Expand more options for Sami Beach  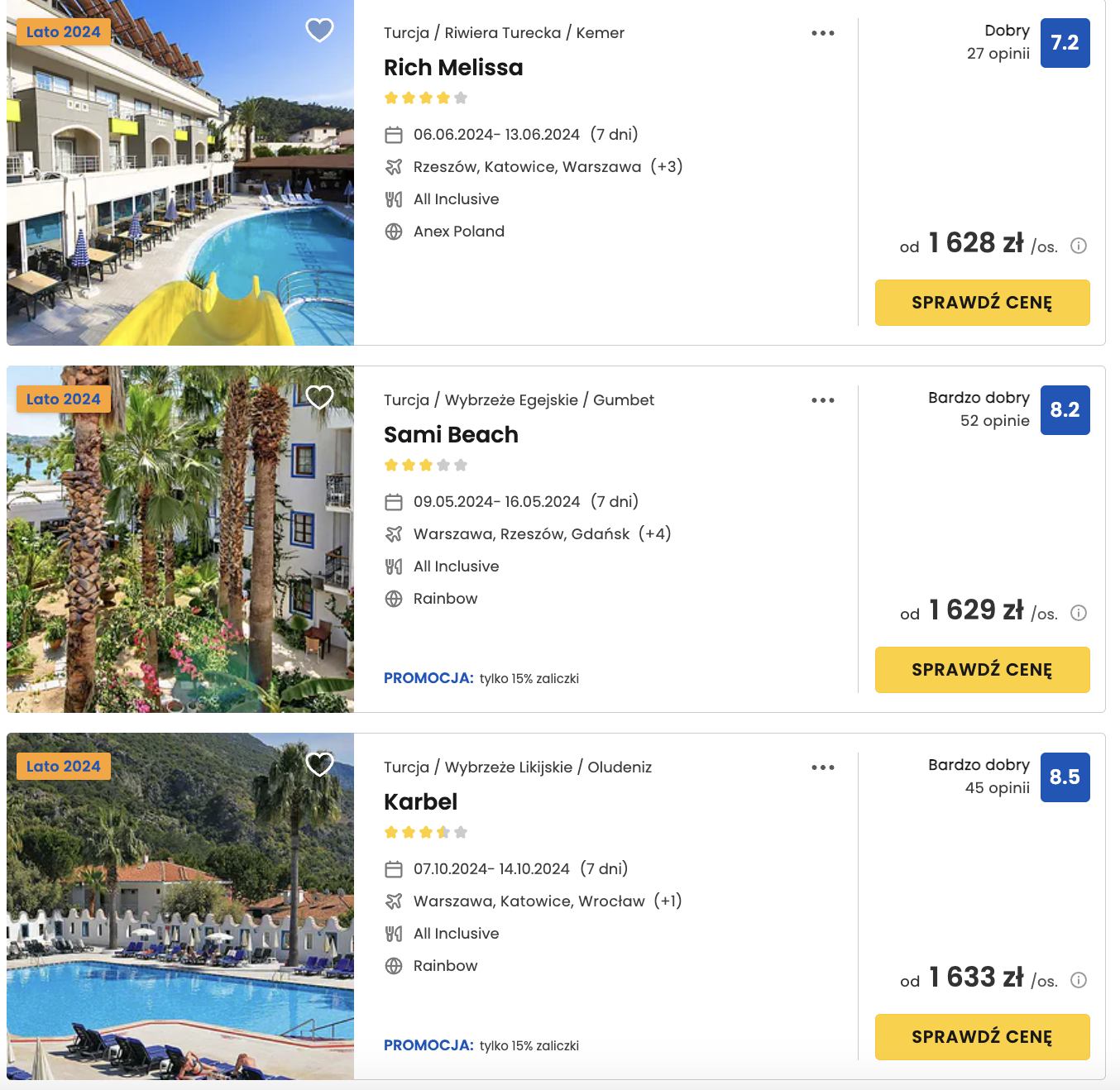point(823,400)
